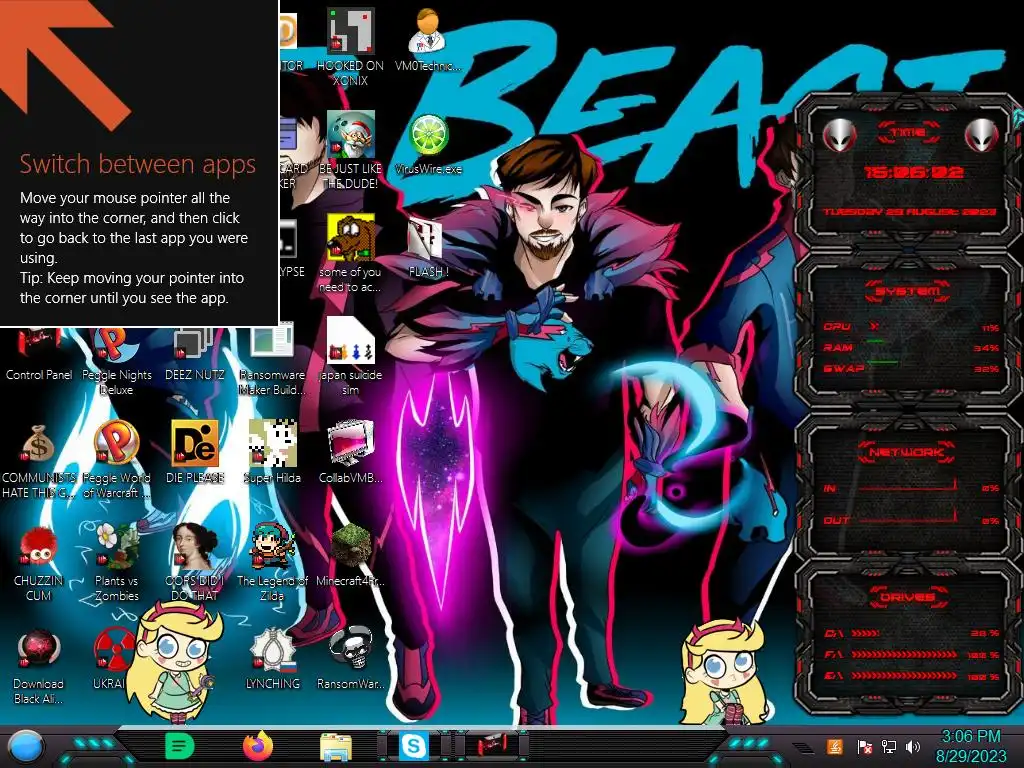Click the widget date 'Tuesday 29 August 2023'
Image resolution: width=1024 pixels, height=768 pixels.
click(x=908, y=212)
